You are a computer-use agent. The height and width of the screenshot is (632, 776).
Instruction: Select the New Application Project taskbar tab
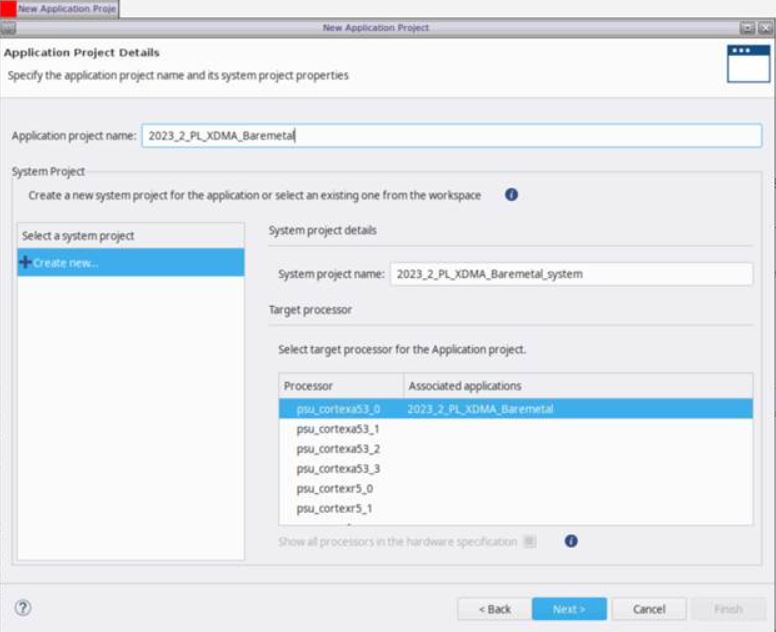point(66,8)
